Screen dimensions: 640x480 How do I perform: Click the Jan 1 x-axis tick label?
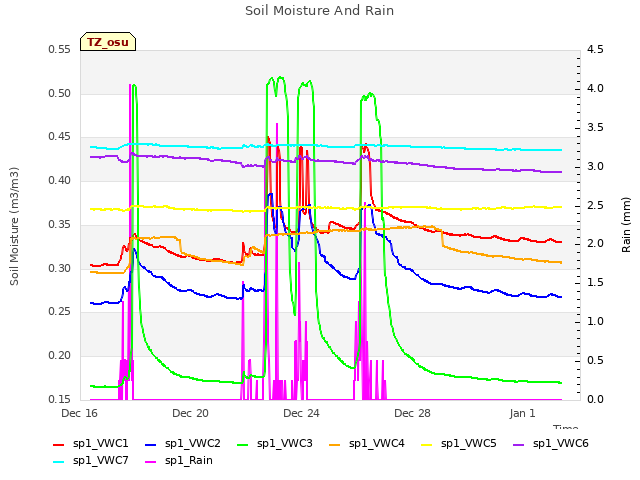pyautogui.click(x=522, y=413)
